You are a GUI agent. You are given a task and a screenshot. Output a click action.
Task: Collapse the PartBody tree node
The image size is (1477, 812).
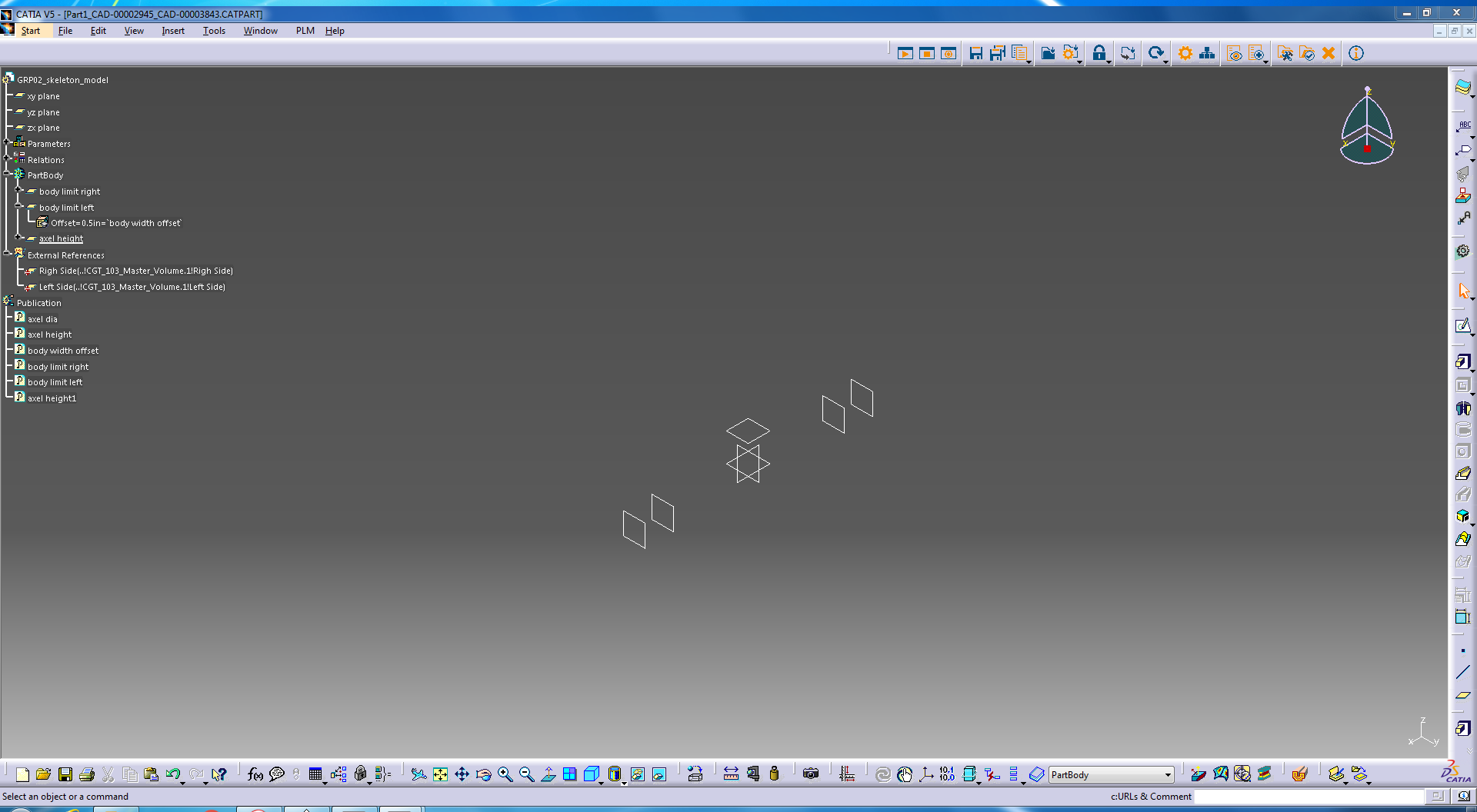(x=7, y=175)
